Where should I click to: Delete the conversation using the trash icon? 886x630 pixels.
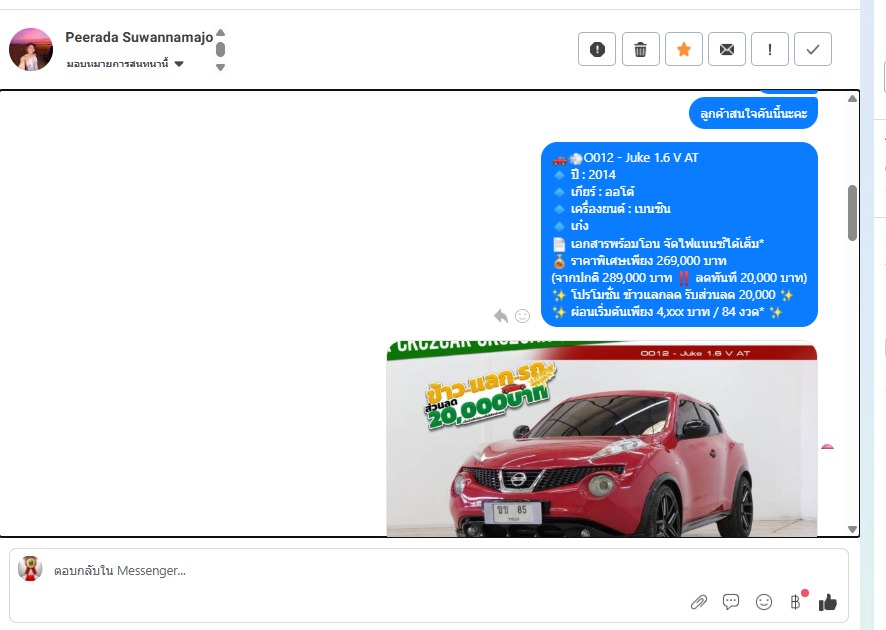640,49
